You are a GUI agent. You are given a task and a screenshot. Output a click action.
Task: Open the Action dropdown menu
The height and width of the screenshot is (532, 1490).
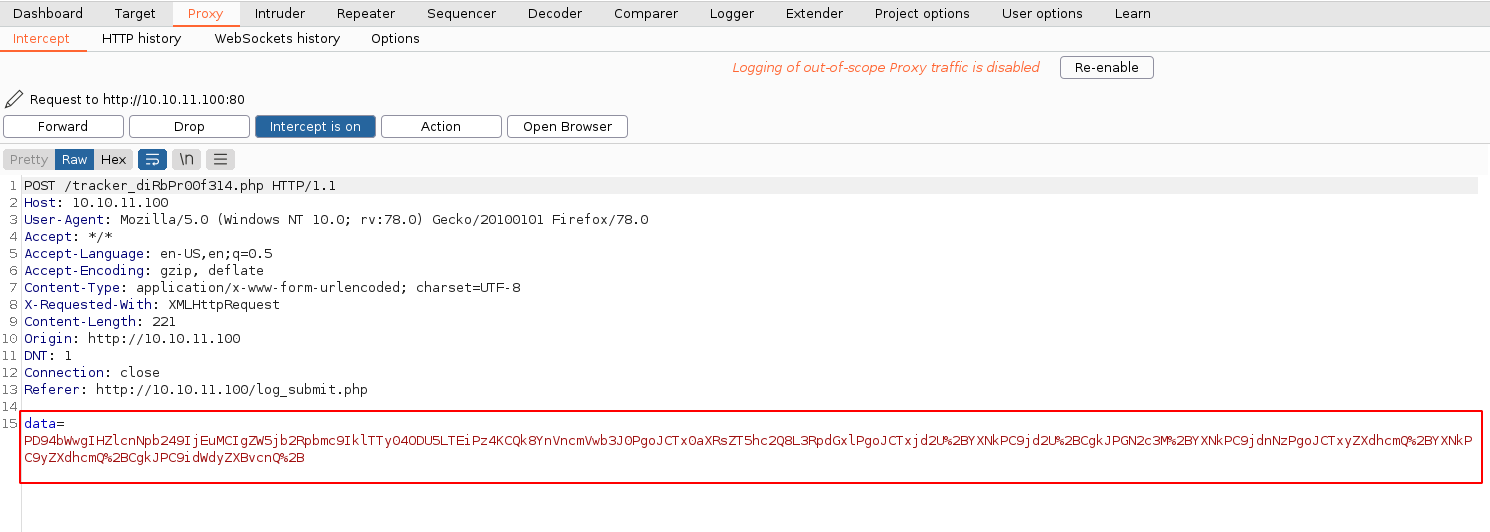click(x=441, y=127)
